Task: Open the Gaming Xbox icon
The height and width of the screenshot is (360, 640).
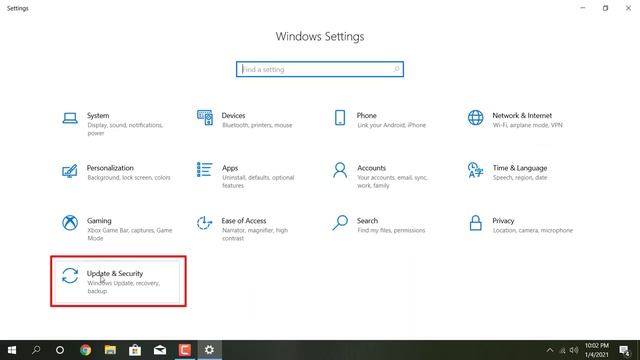Action: click(x=70, y=223)
